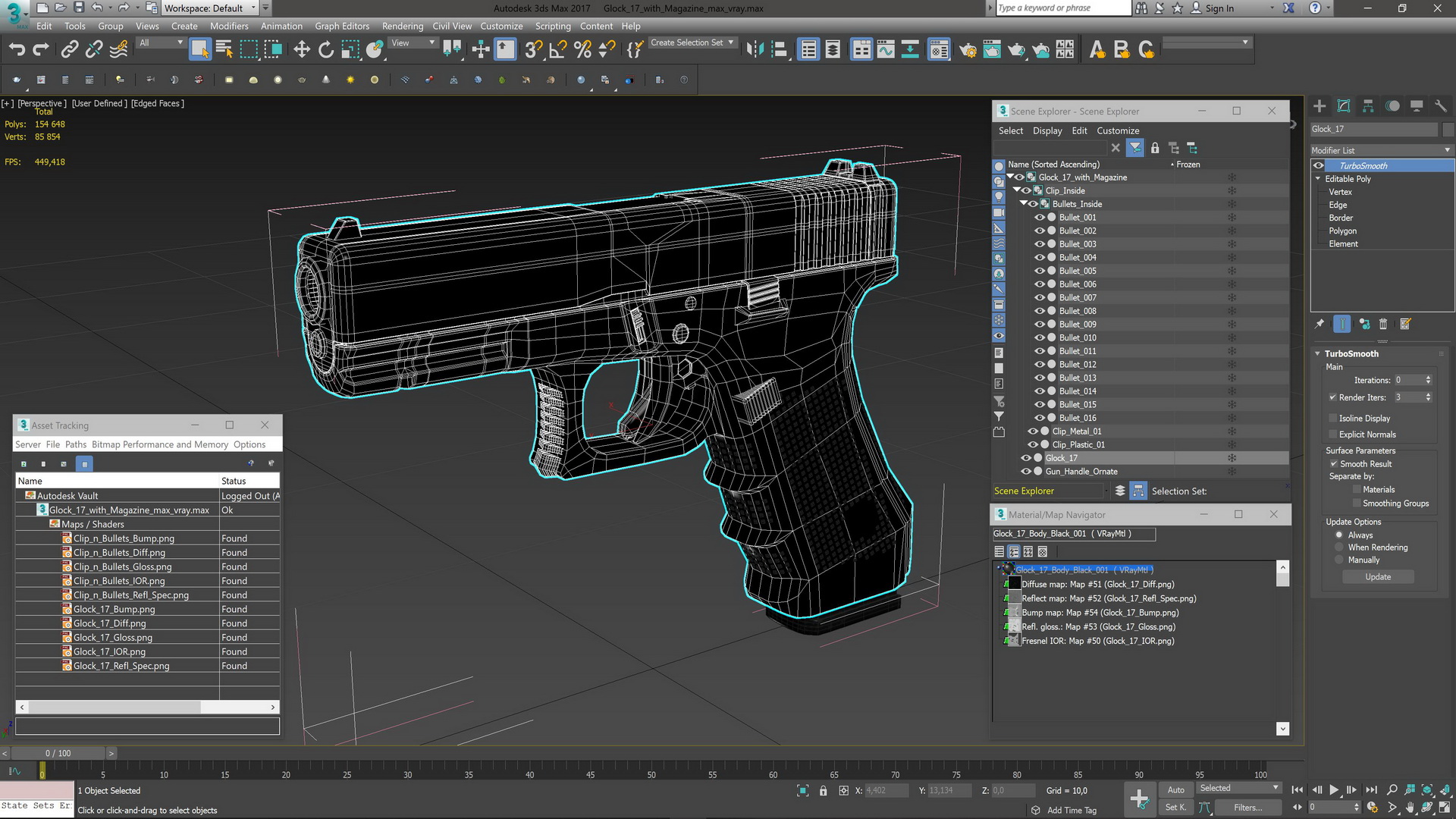Select the Manually update radio option

[x=1339, y=560]
